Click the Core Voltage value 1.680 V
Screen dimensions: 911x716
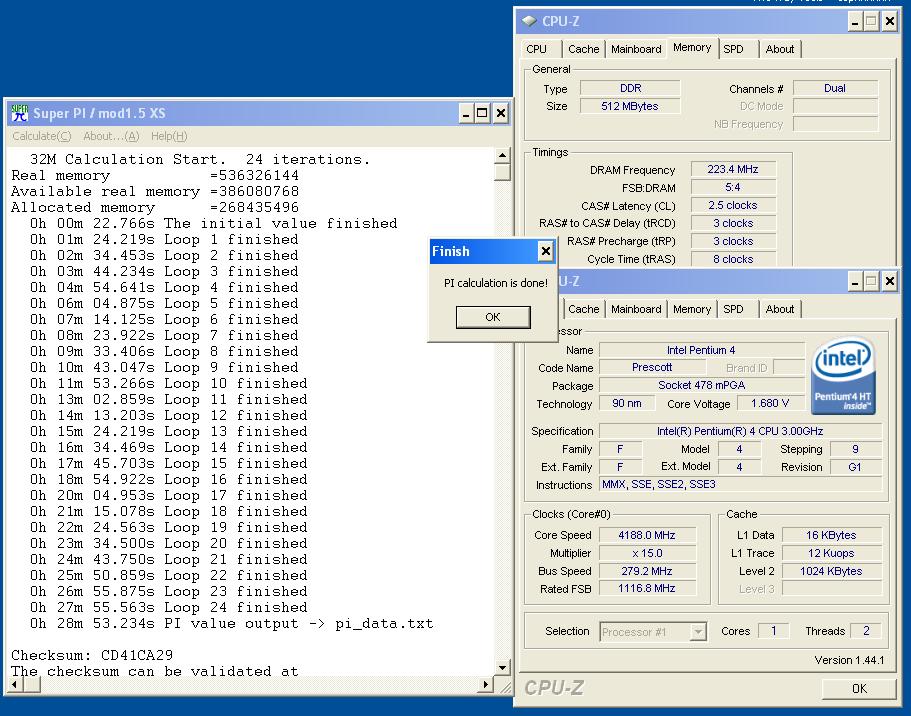coord(770,403)
